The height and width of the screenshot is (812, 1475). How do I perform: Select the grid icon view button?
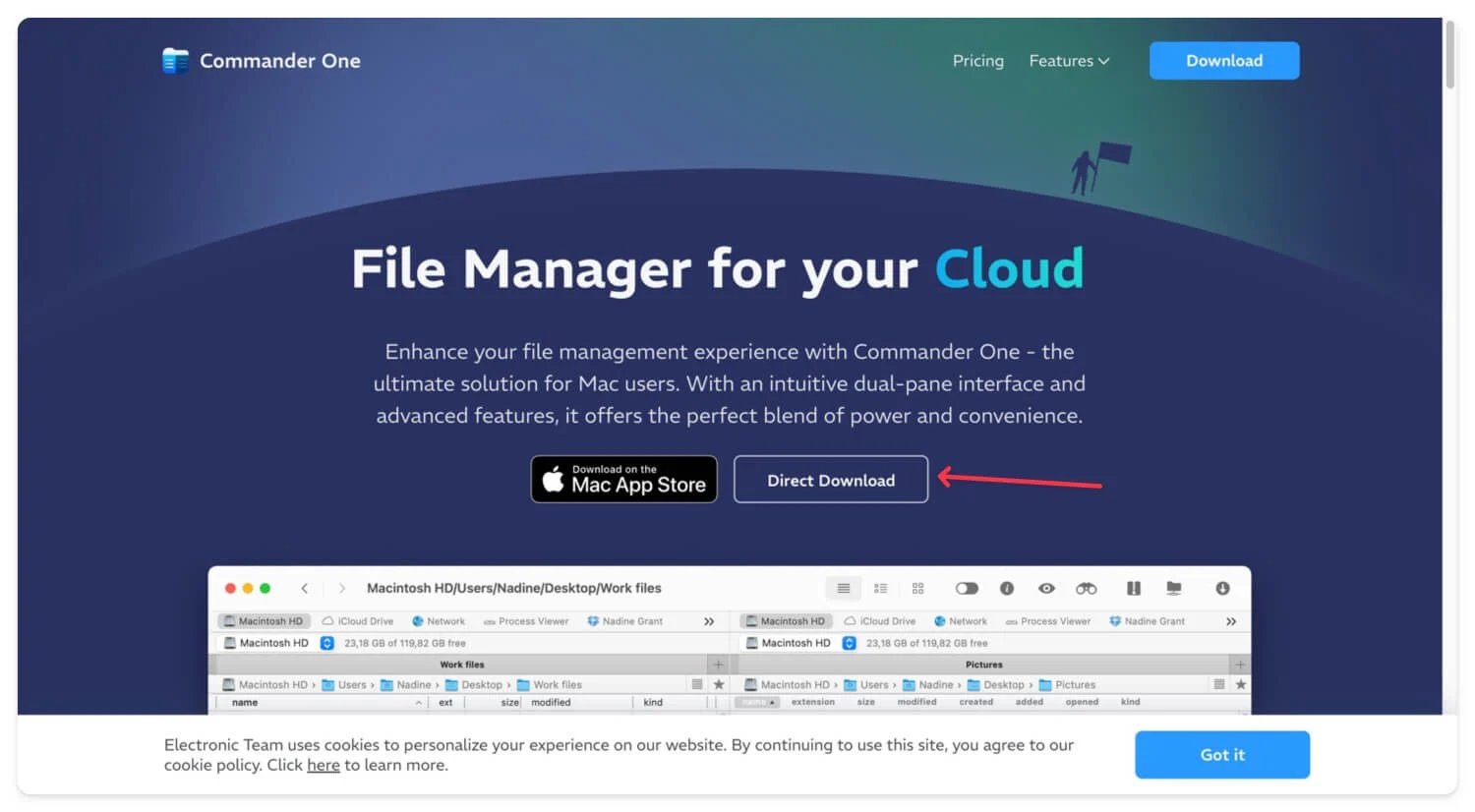[x=917, y=588]
